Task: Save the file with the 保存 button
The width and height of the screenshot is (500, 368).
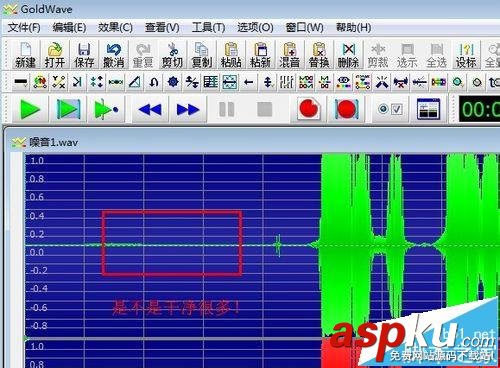Action: coord(84,55)
